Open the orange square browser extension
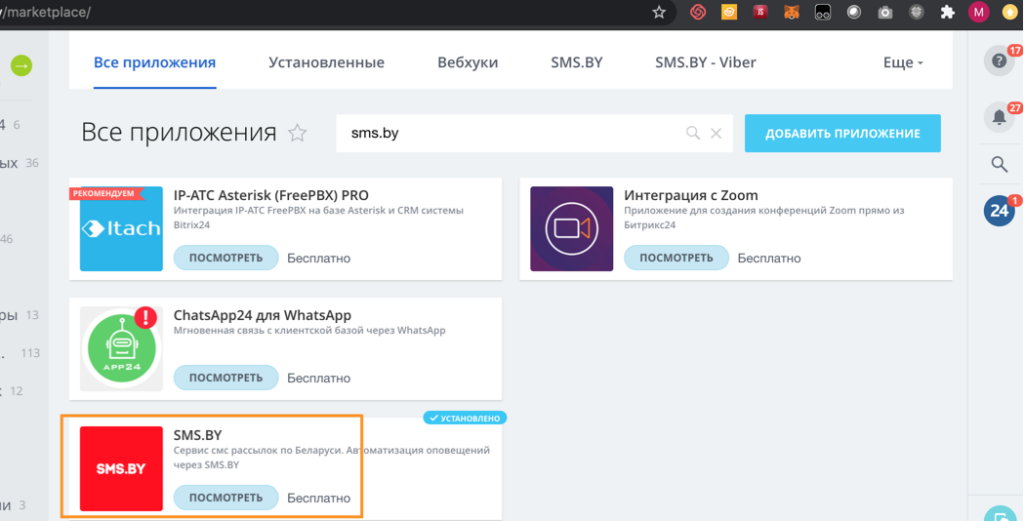This screenshot has width=1024, height=521. (x=729, y=12)
